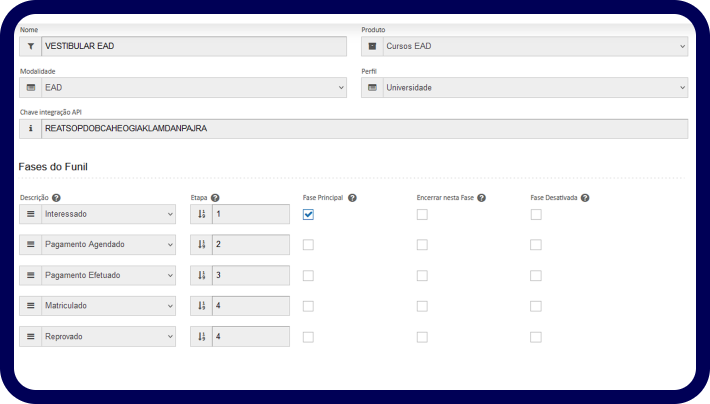Click the info icon beside Chave integração API
Image resolution: width=710 pixels, height=404 pixels.
click(x=30, y=129)
